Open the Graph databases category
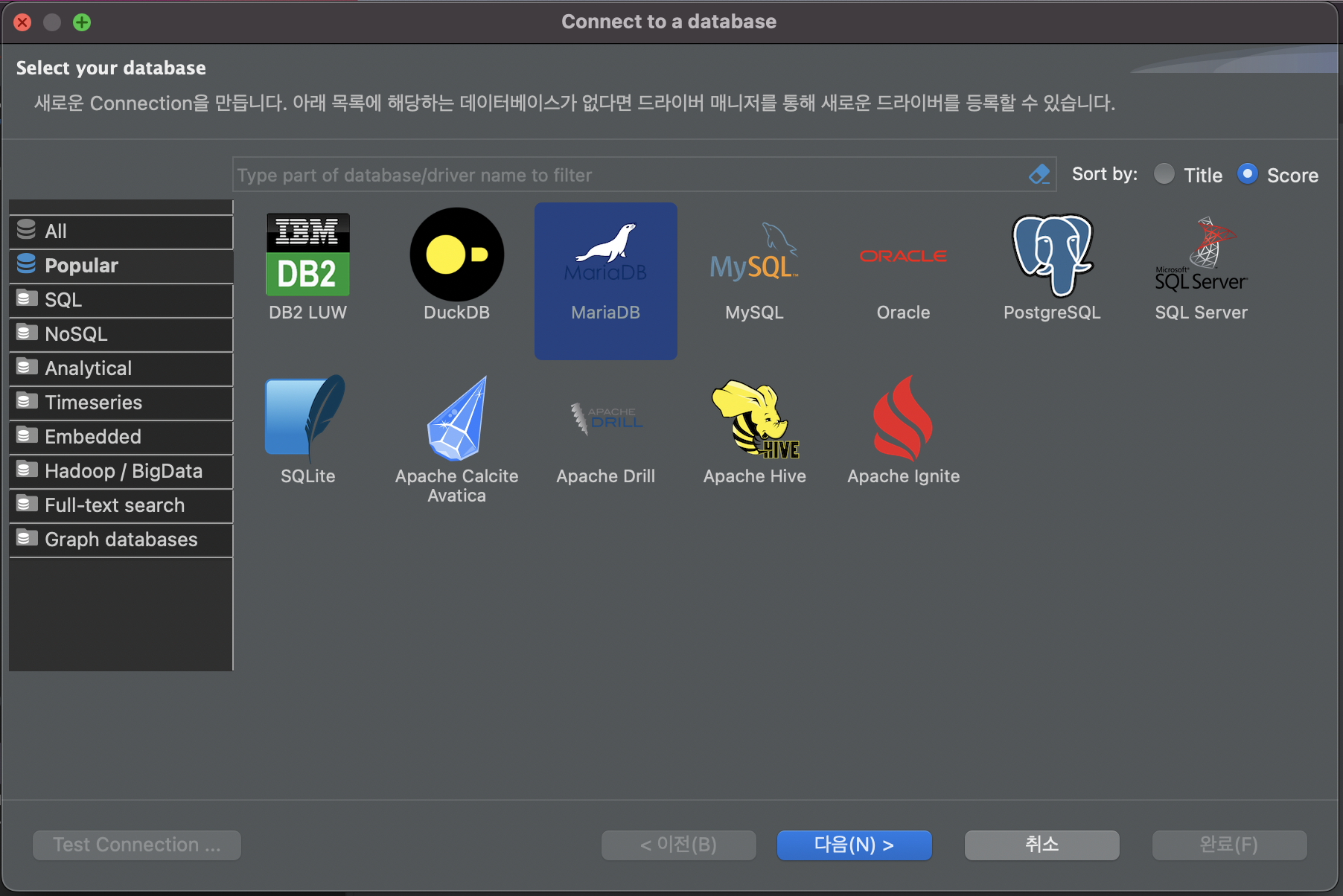This screenshot has height=896, width=1343. pos(121,540)
